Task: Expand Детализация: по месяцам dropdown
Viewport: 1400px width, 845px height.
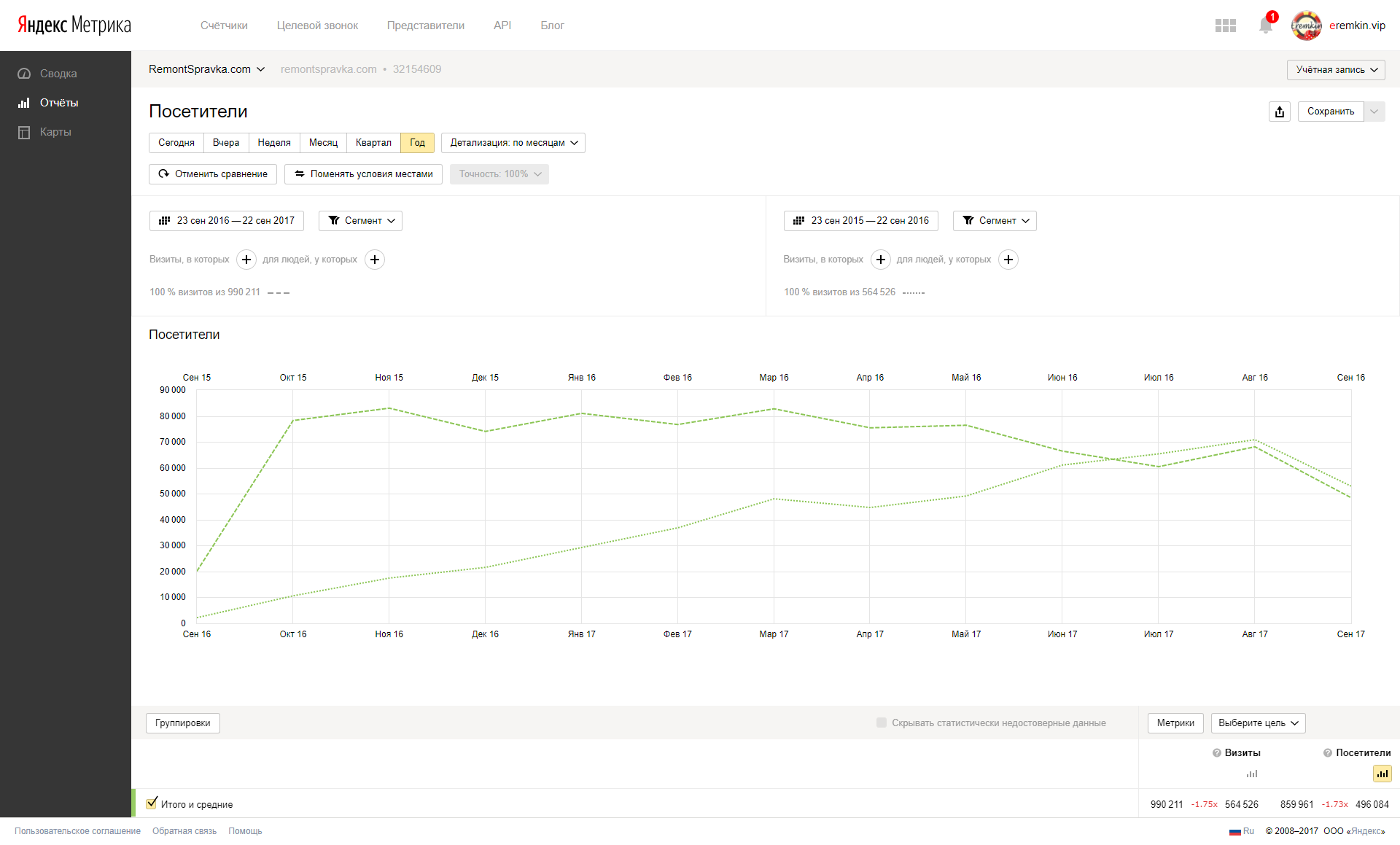Action: [513, 143]
